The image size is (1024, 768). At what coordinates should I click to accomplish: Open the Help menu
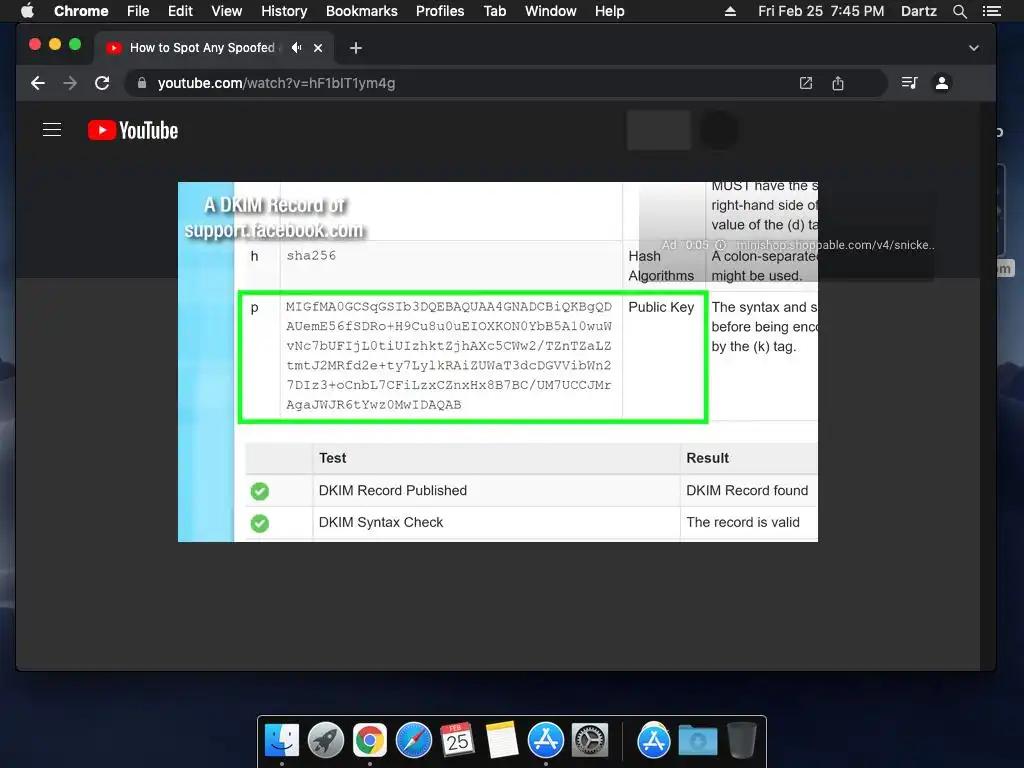pyautogui.click(x=609, y=11)
